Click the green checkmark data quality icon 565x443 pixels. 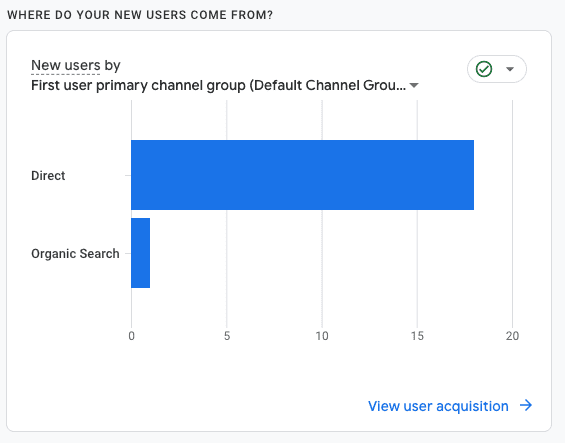[x=484, y=69]
